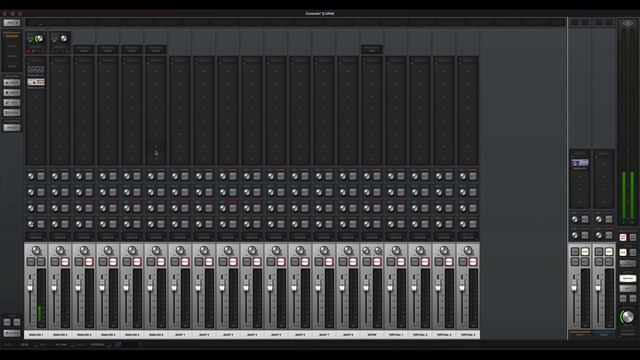Switch to the Overview view in sidebar
The image size is (640, 360).
tap(12, 36)
